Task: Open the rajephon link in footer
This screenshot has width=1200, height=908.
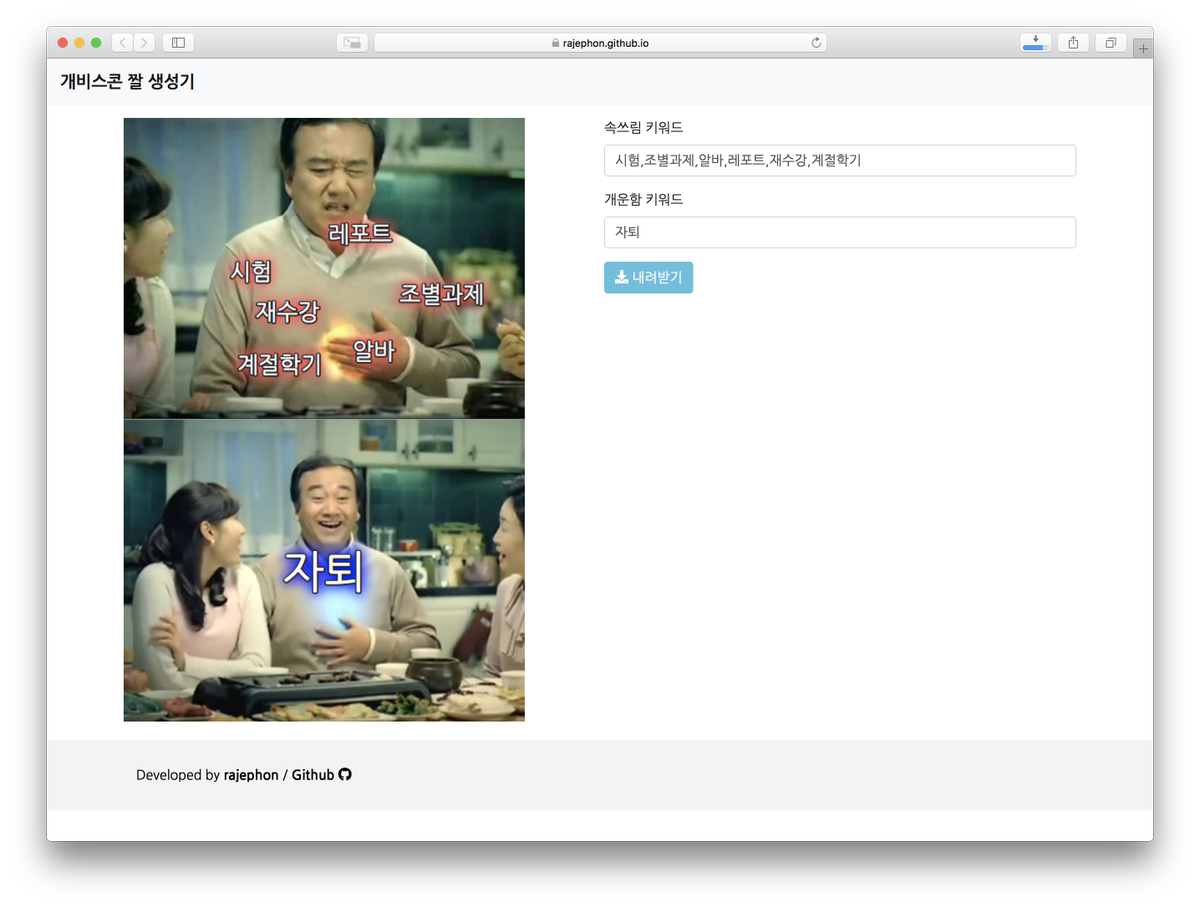Action: coord(251,775)
